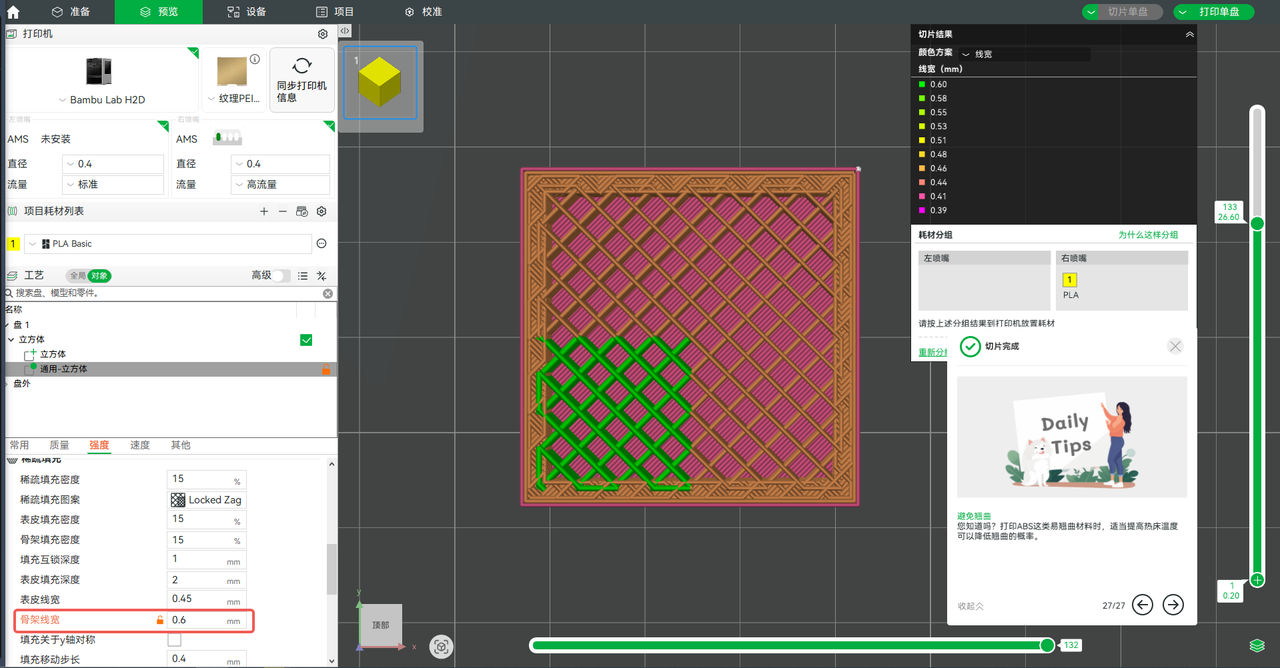Open the 为什么这样分组 link

[1148, 235]
